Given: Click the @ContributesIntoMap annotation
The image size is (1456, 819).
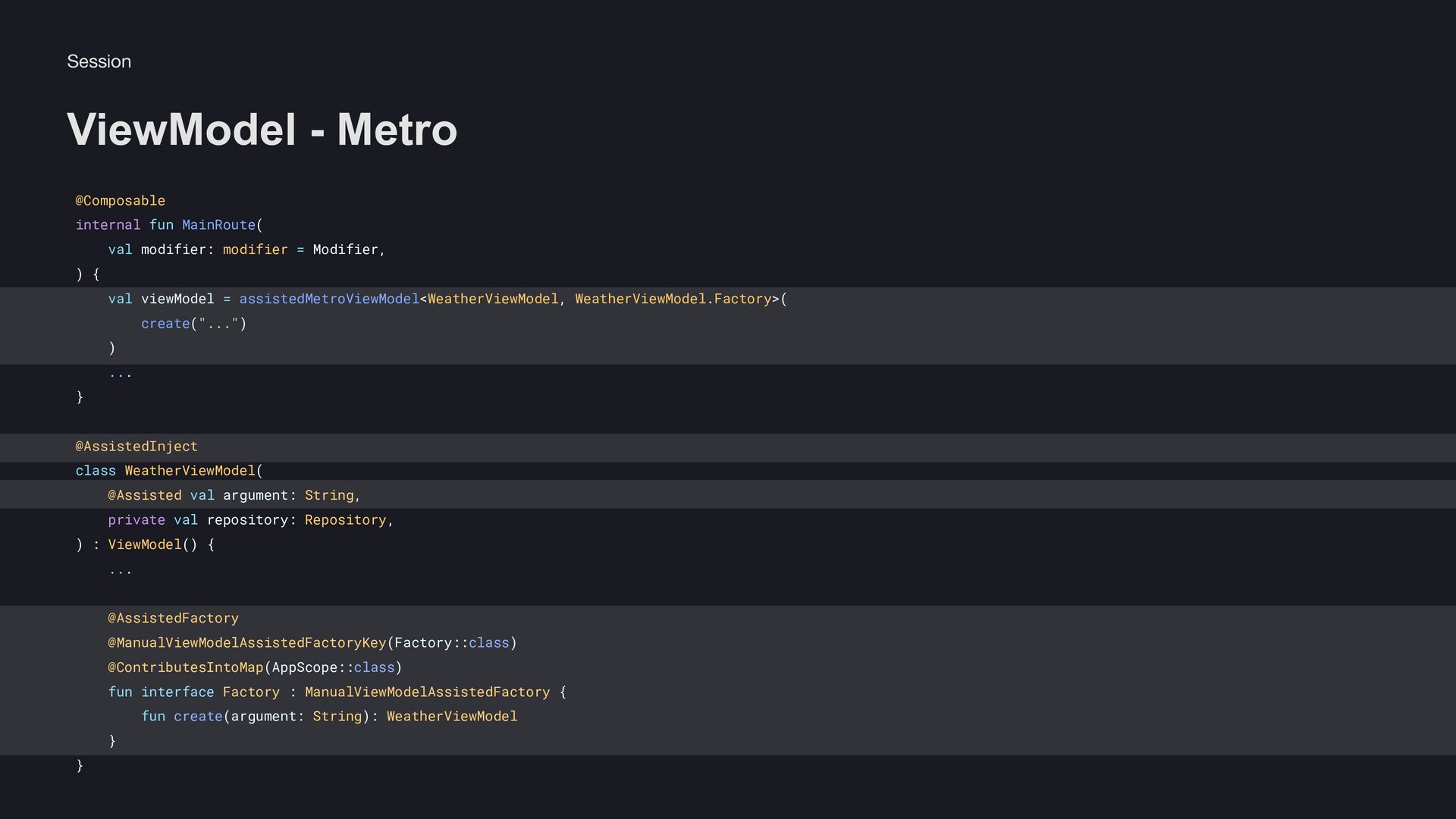Looking at the screenshot, I should [x=185, y=667].
